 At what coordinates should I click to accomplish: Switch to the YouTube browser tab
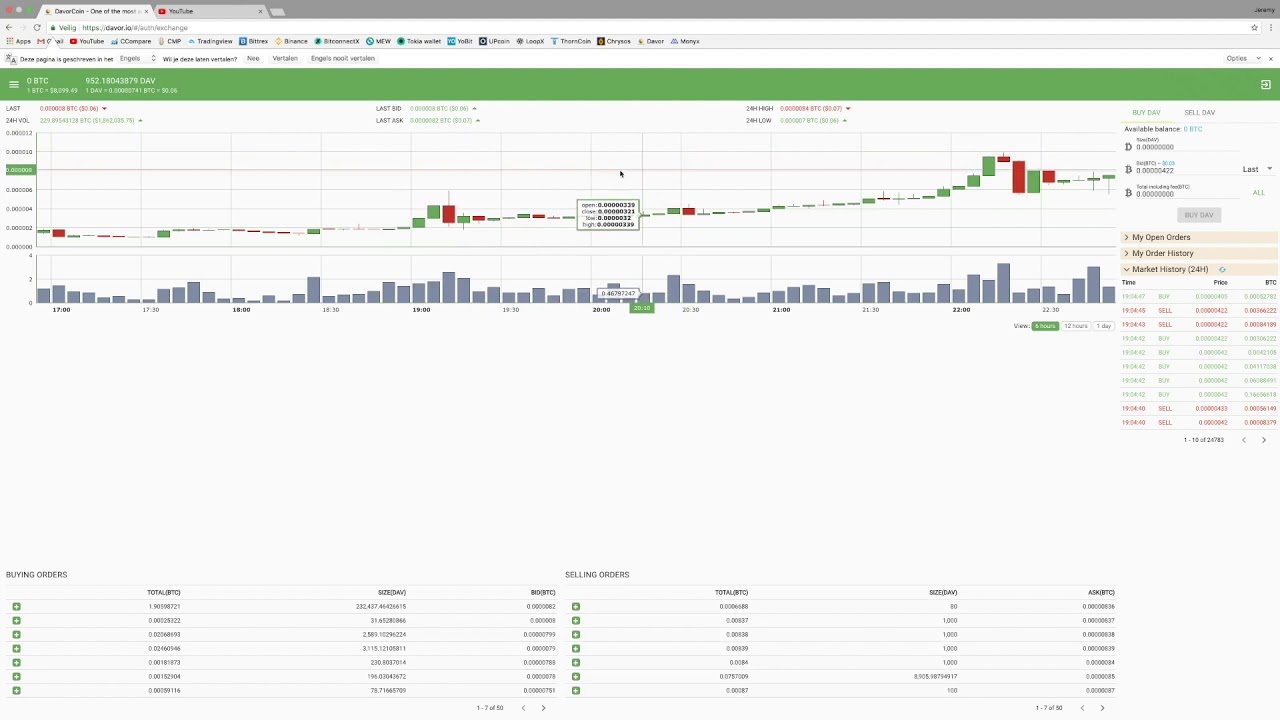click(x=210, y=11)
